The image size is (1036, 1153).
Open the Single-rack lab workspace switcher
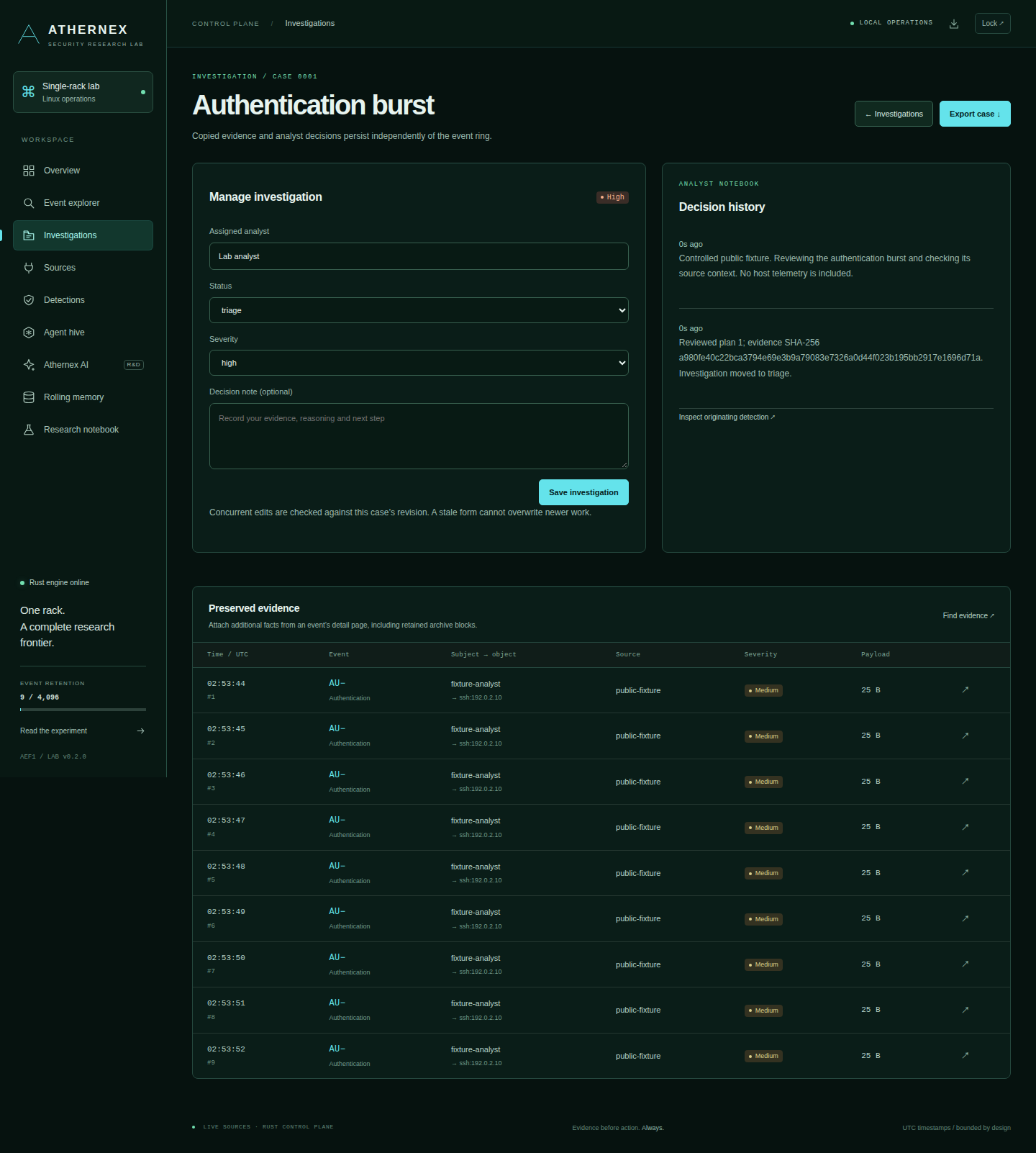83,92
